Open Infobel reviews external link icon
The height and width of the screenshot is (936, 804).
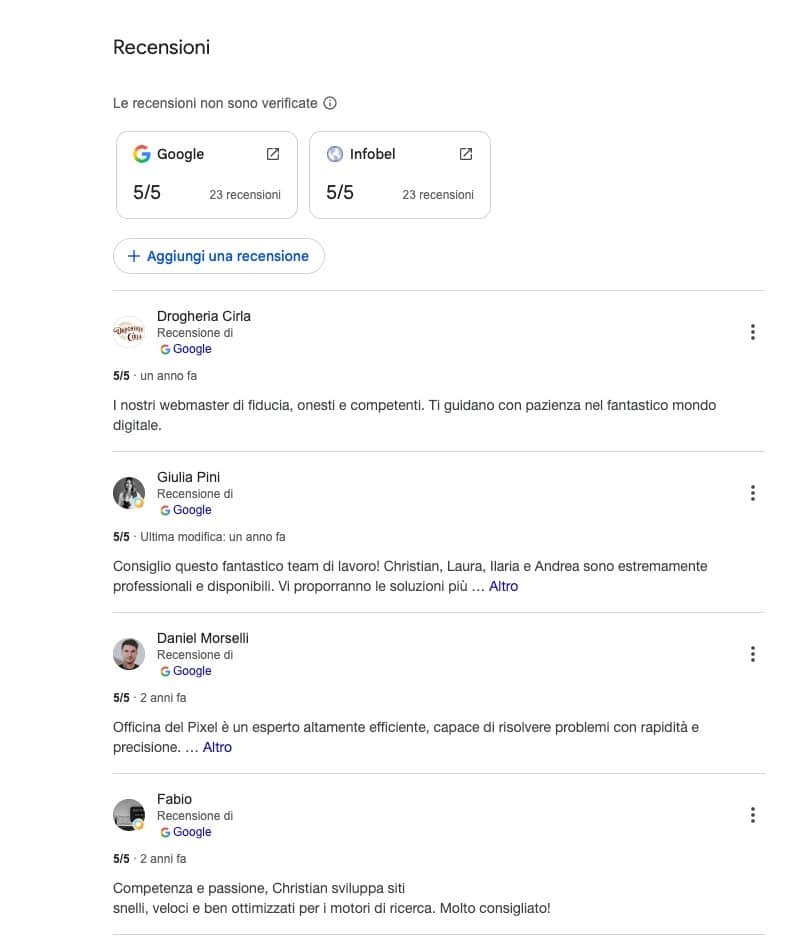466,154
